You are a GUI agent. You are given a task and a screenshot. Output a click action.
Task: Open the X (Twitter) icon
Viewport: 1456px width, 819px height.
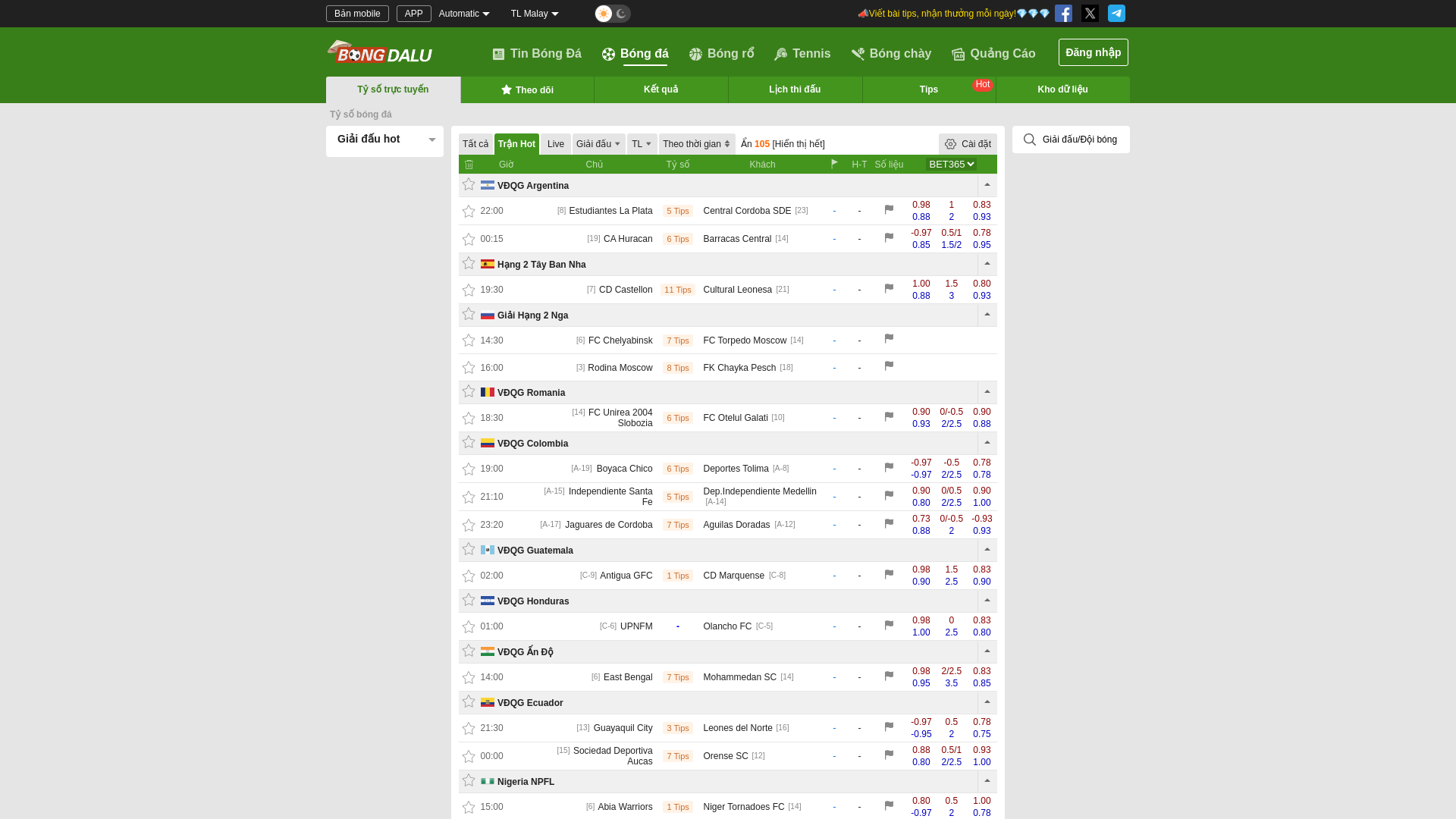(x=1090, y=14)
